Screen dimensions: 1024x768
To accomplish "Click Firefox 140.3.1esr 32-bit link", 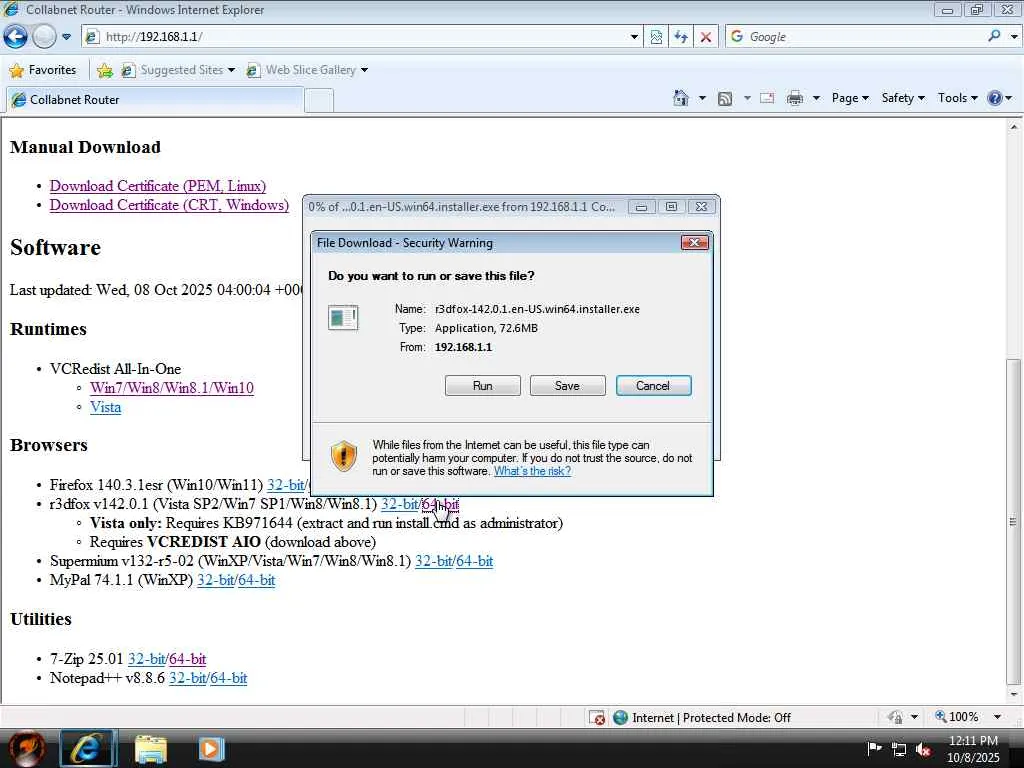I will 285,485.
